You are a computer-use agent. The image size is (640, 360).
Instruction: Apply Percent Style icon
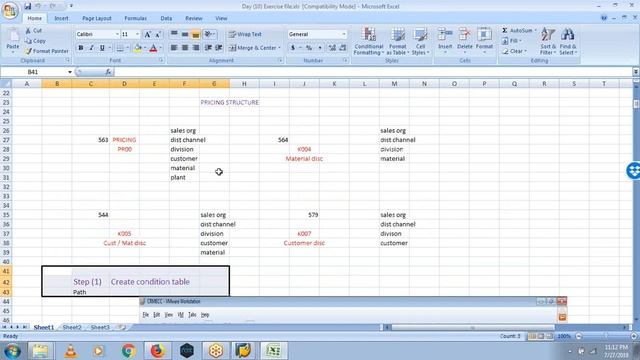pos(309,48)
